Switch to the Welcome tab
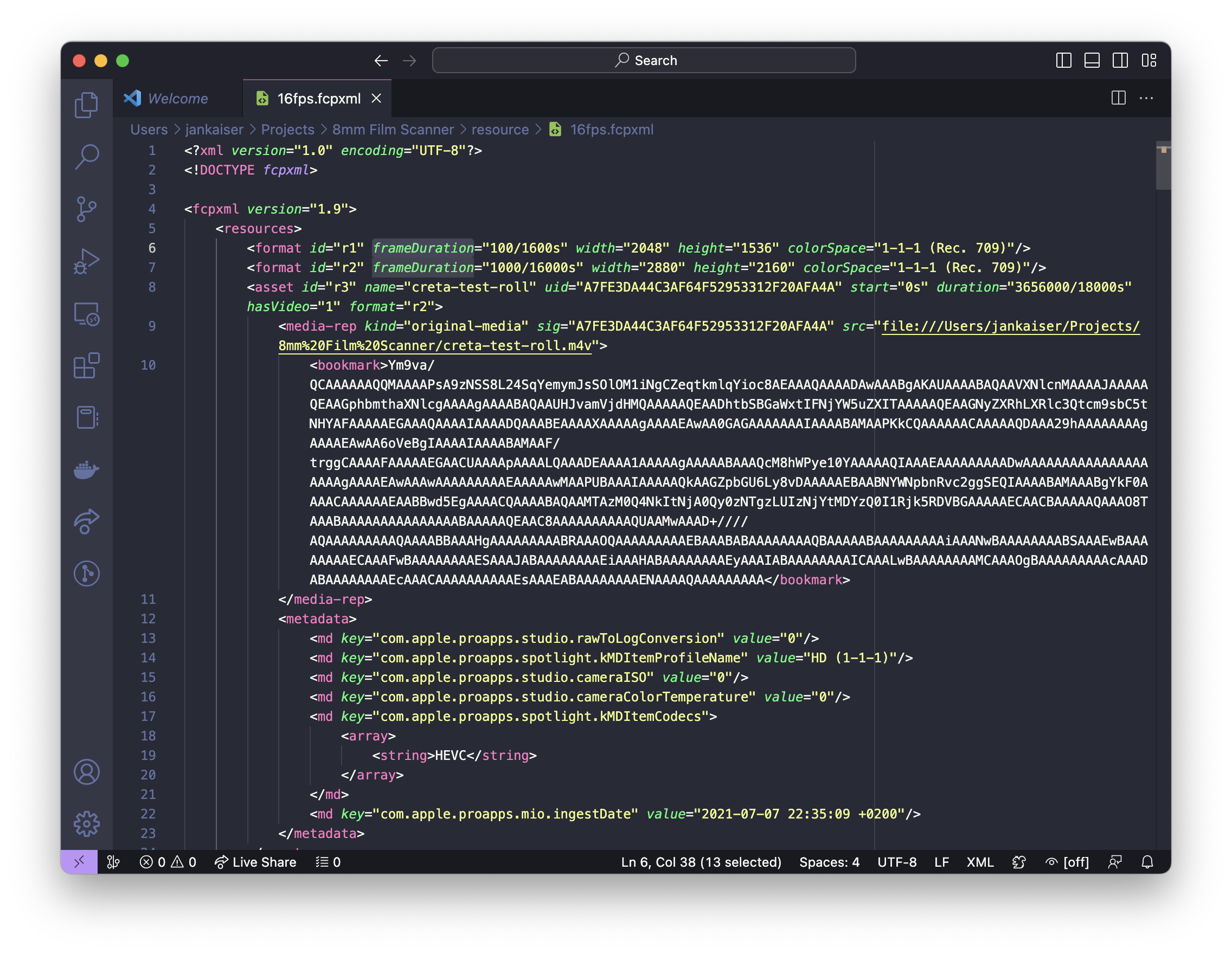 [x=177, y=99]
